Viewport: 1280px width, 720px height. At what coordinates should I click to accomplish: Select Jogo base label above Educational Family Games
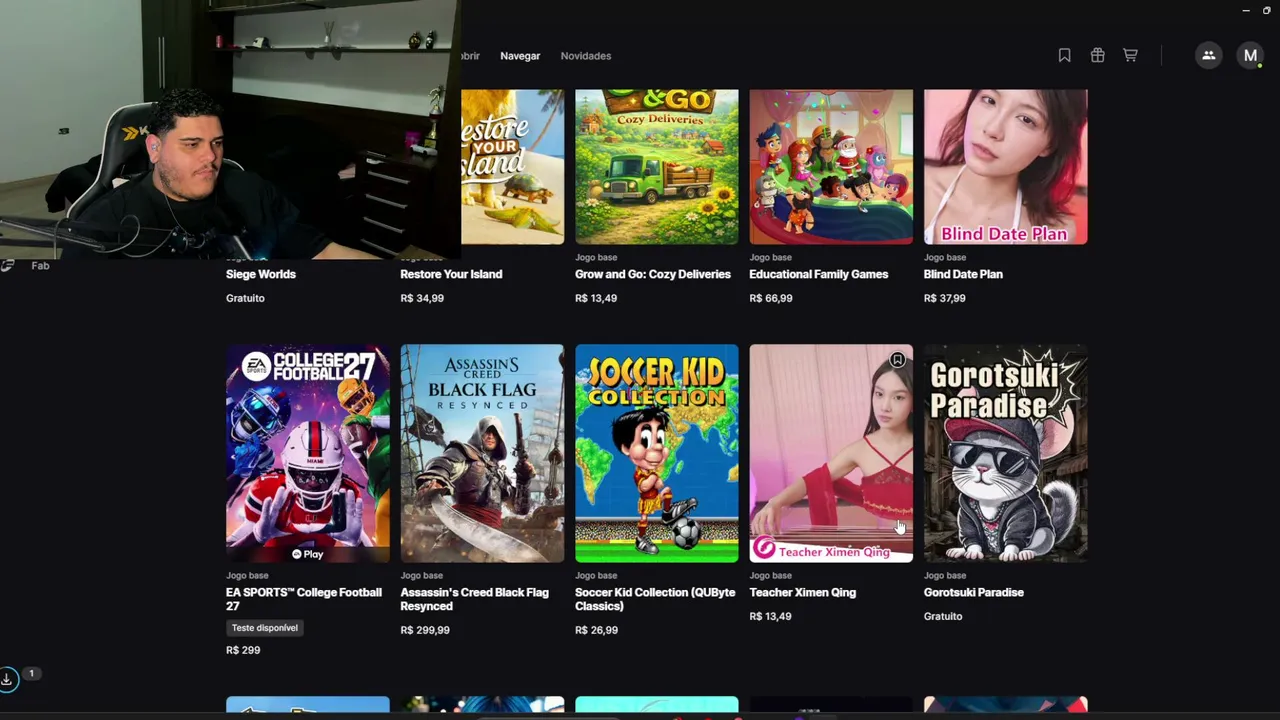tap(771, 258)
